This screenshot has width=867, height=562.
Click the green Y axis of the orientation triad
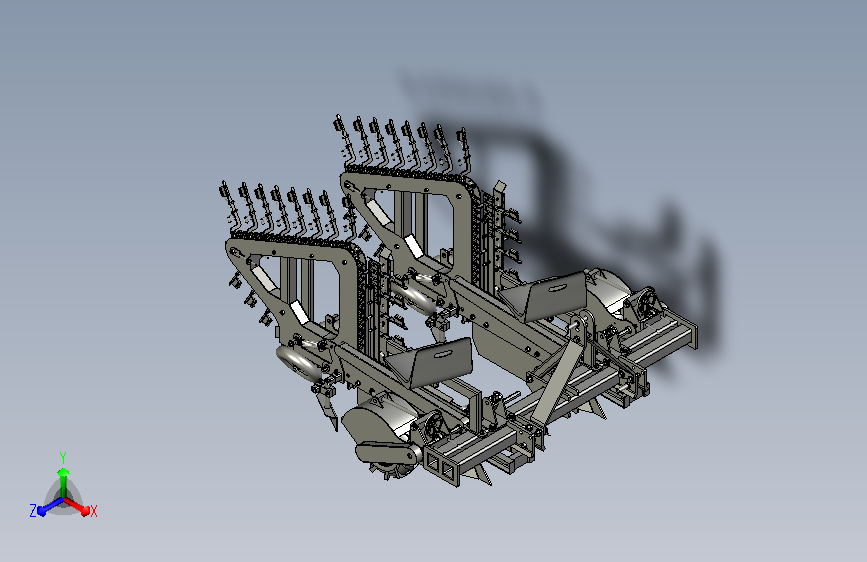64,483
